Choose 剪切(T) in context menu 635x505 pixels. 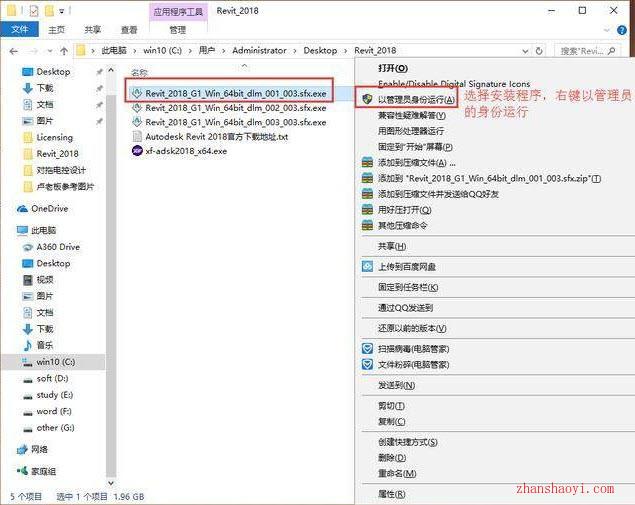[x=391, y=406]
